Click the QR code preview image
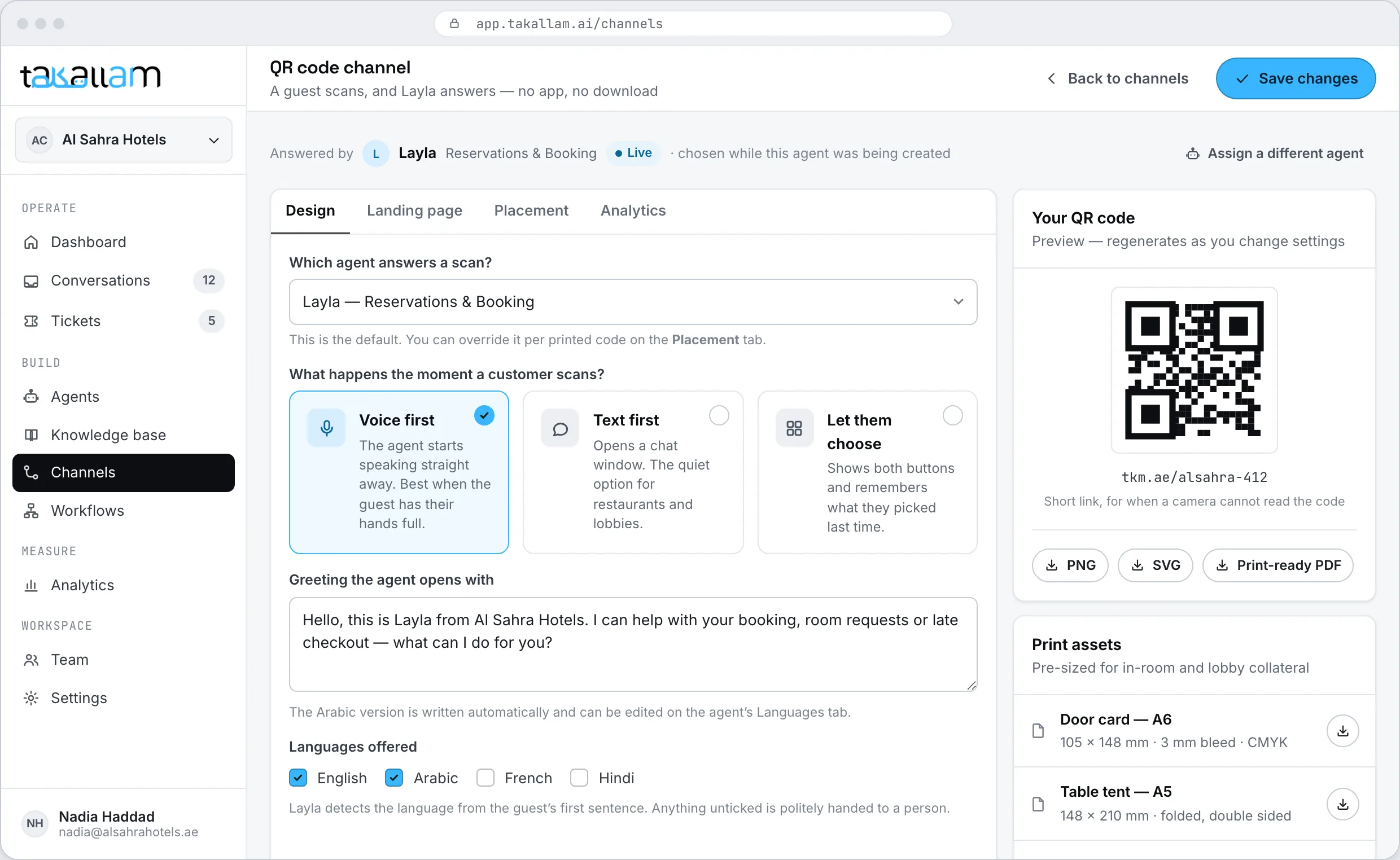Viewport: 1400px width, 860px height. pyautogui.click(x=1193, y=370)
